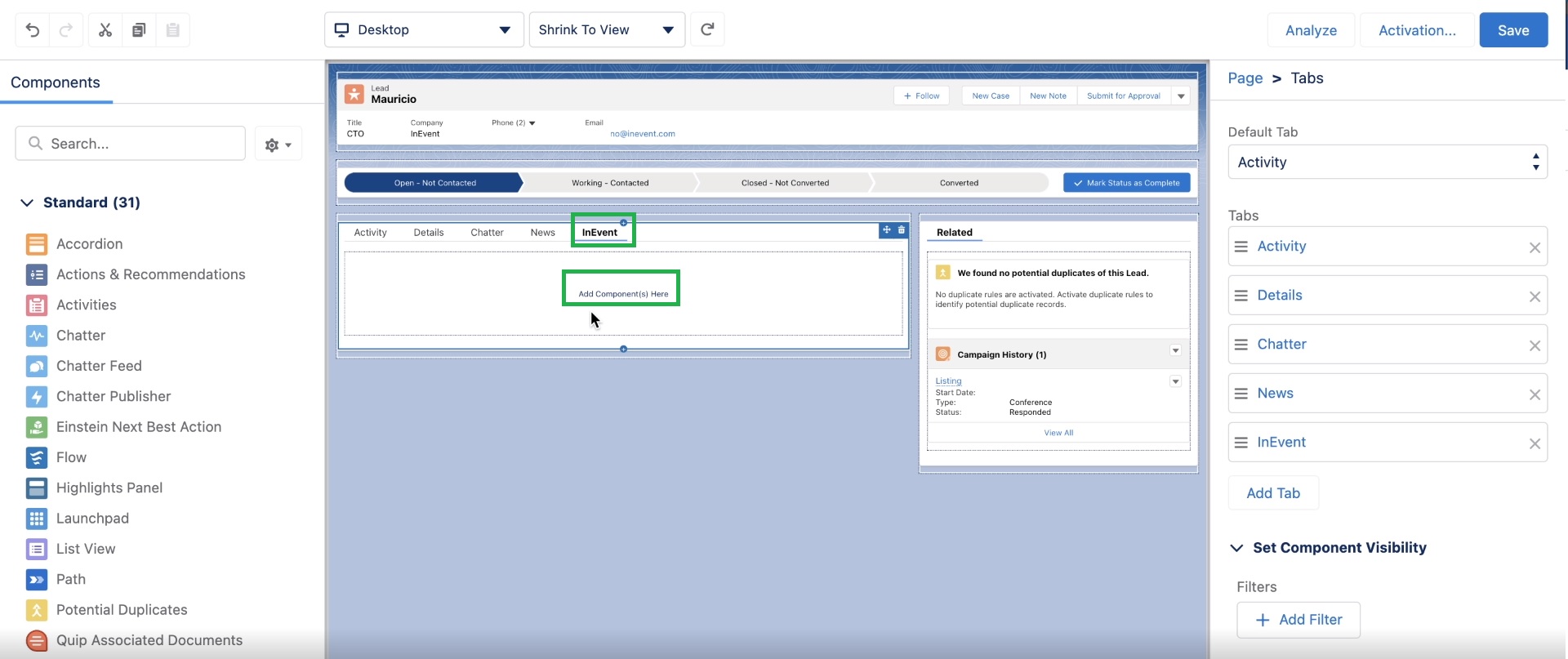The height and width of the screenshot is (659, 1568).
Task: Open the record actions dropdown arrow
Action: [1181, 96]
